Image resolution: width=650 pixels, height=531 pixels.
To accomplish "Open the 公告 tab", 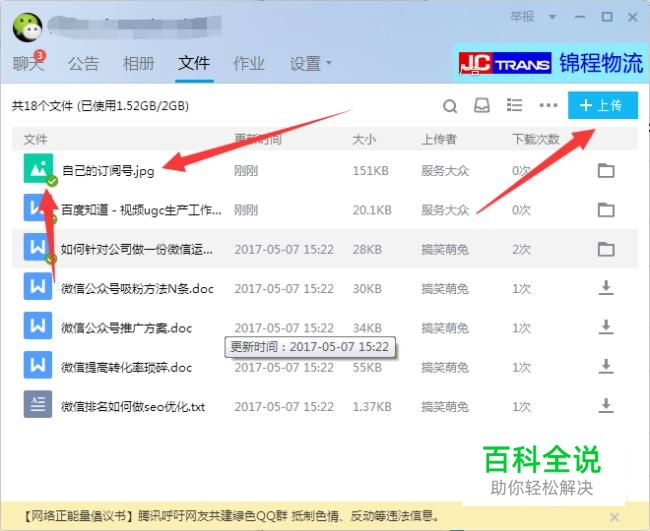I will pyautogui.click(x=83, y=63).
